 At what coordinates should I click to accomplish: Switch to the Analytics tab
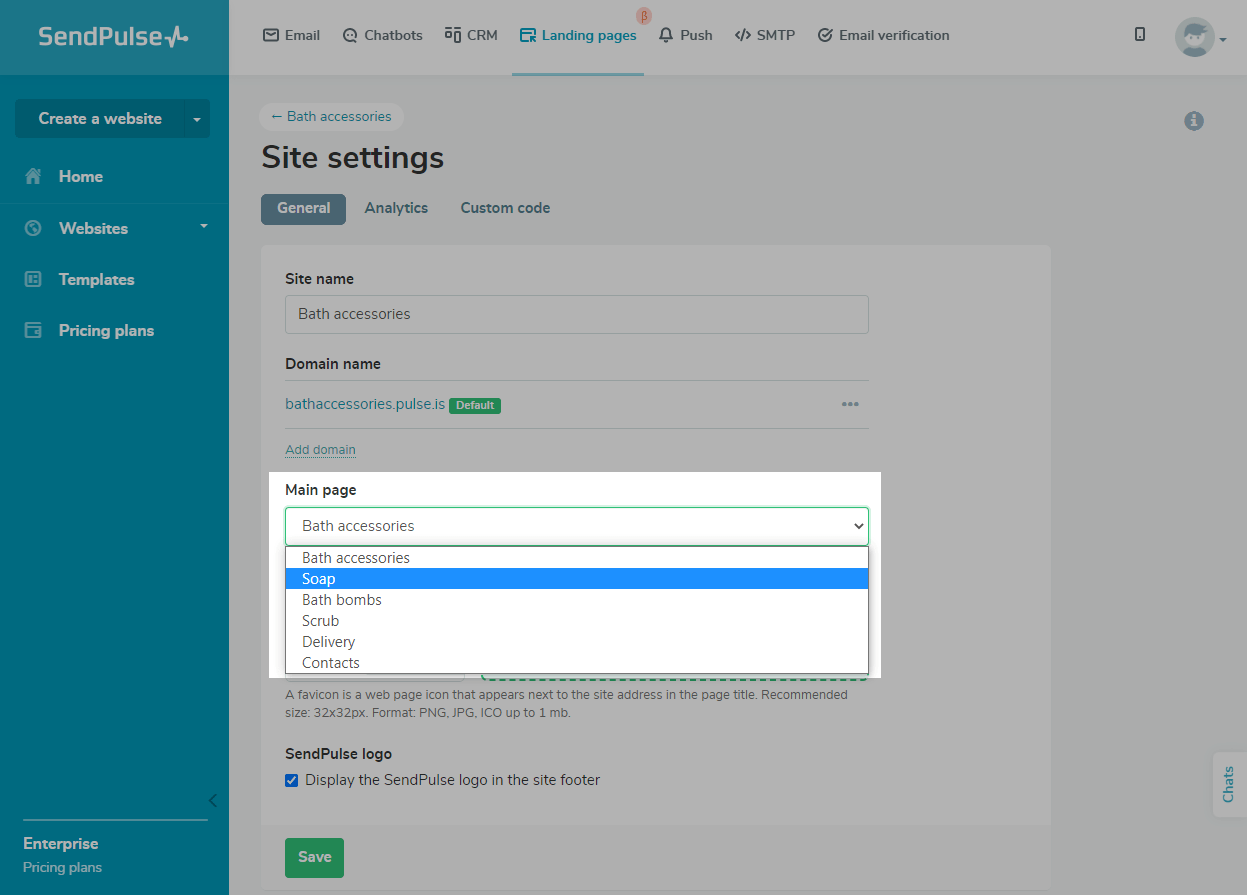(x=396, y=208)
